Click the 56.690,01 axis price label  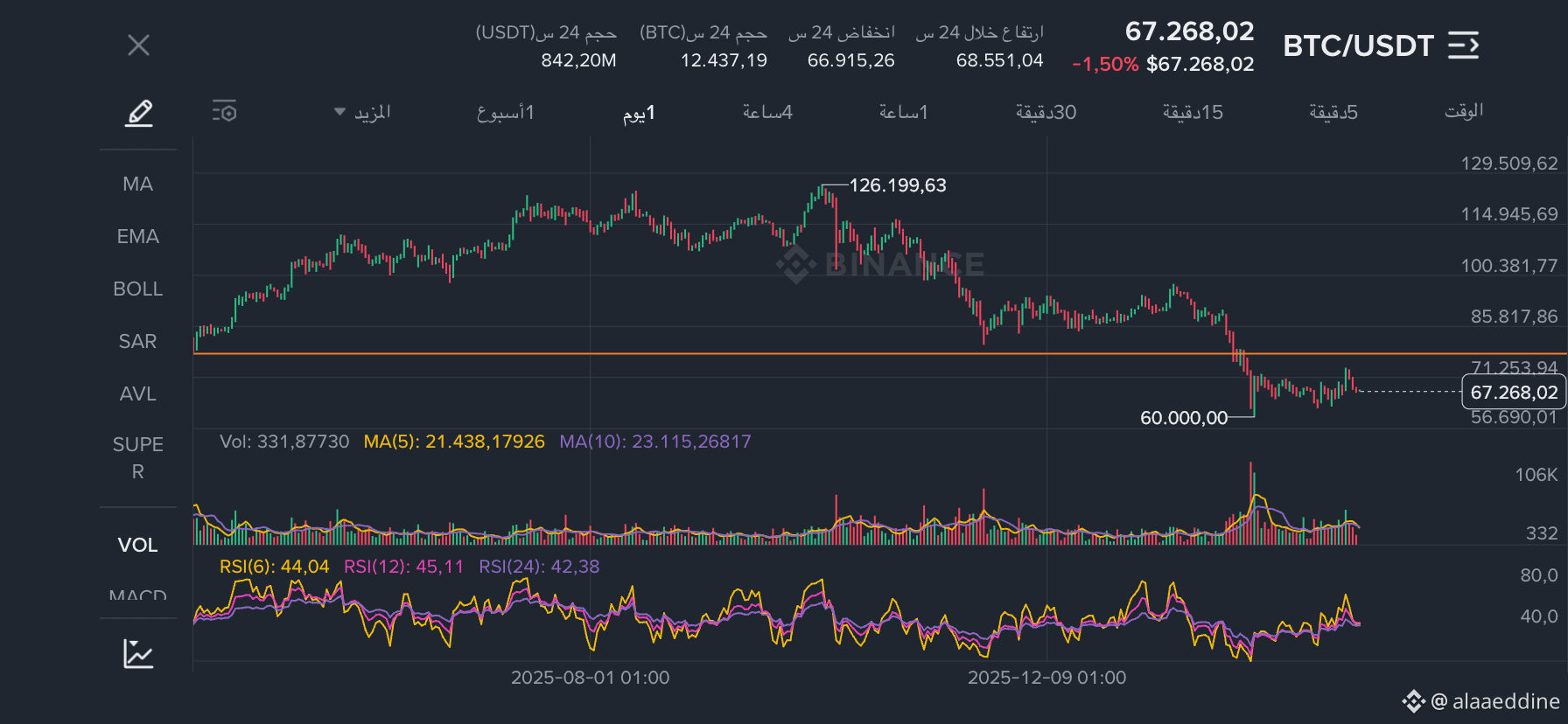pyautogui.click(x=1514, y=418)
